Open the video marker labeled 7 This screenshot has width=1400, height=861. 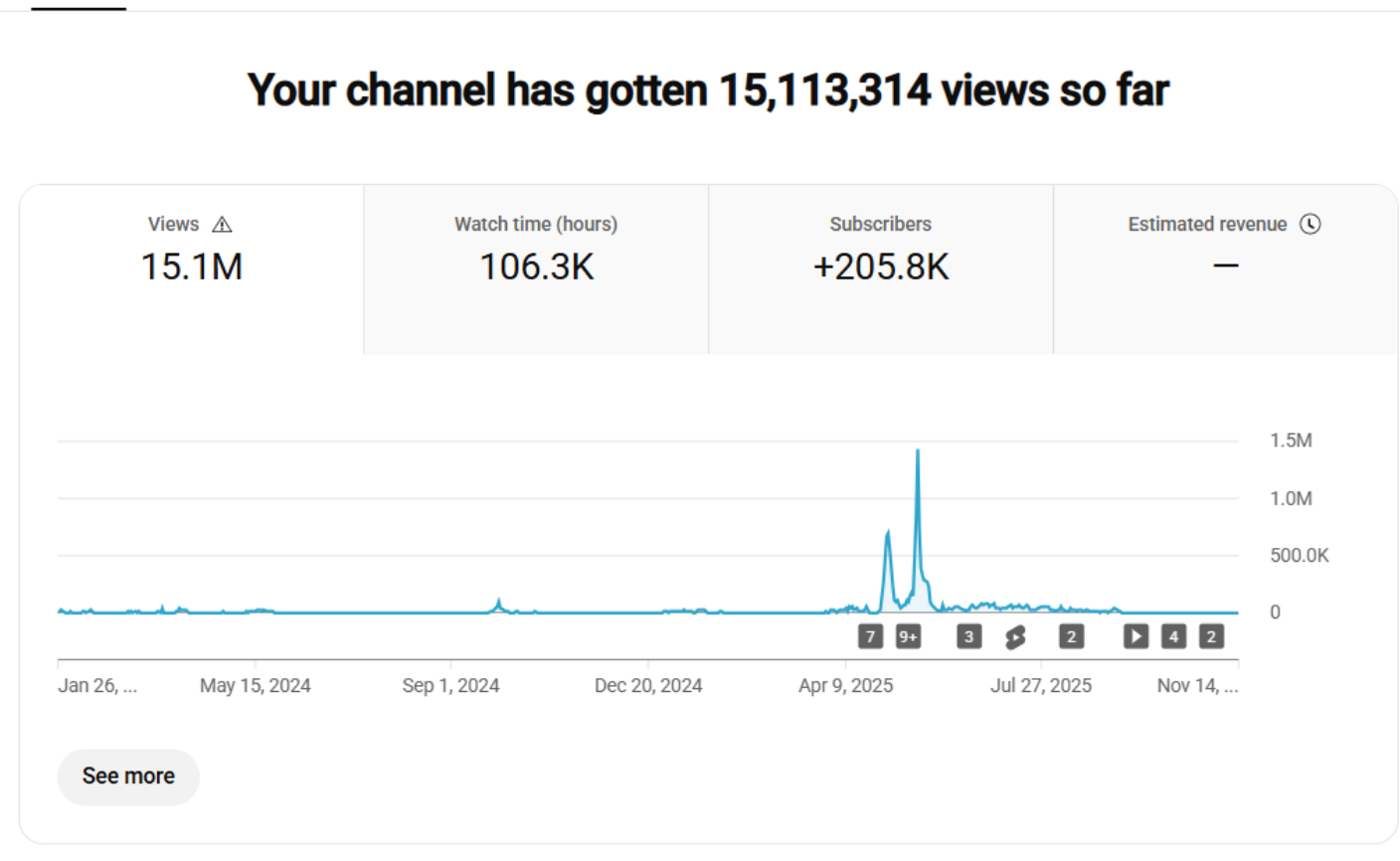(x=870, y=637)
